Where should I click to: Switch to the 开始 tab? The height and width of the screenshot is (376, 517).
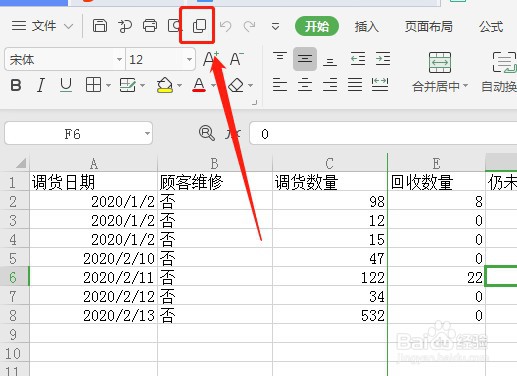click(317, 26)
